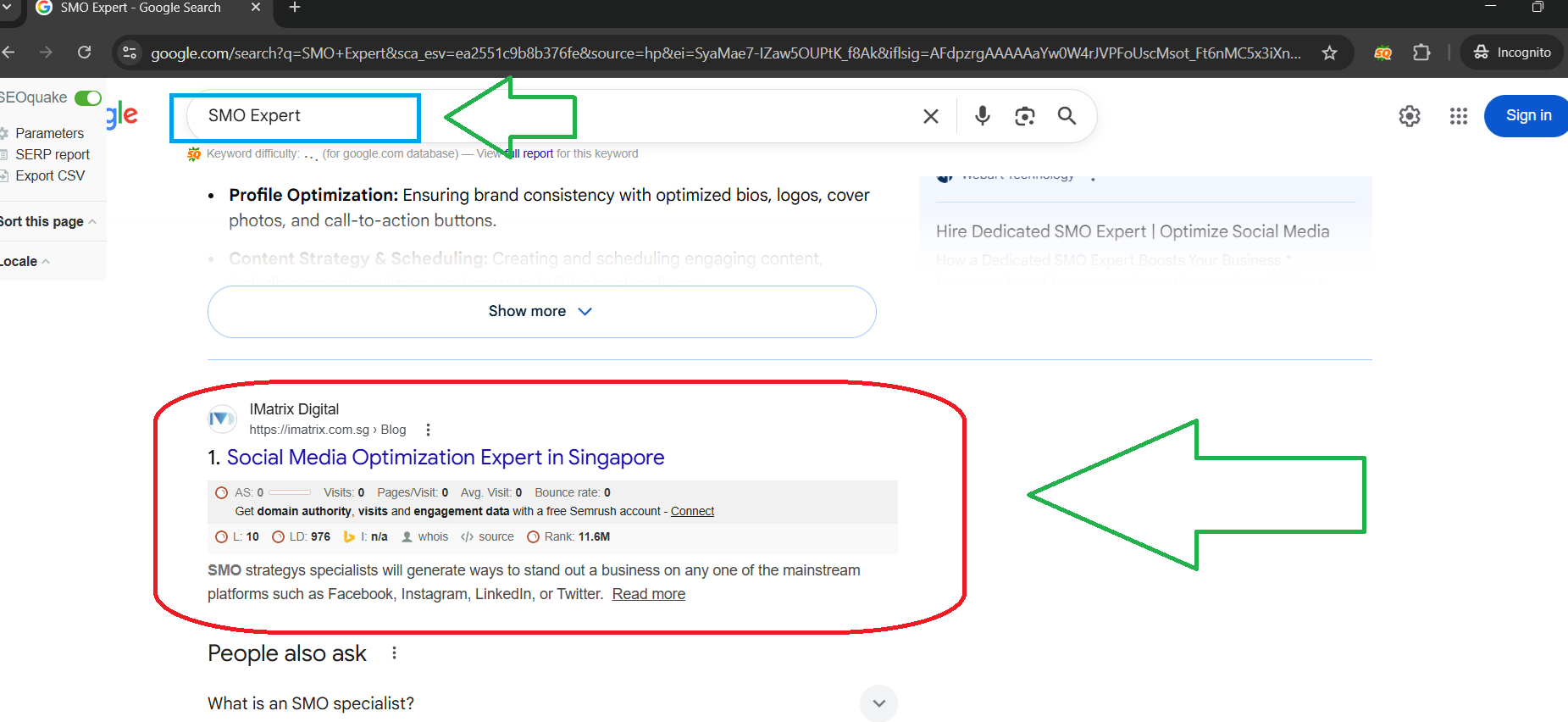Image resolution: width=1568 pixels, height=722 pixels.
Task: Open search by image camera icon
Action: point(1024,116)
